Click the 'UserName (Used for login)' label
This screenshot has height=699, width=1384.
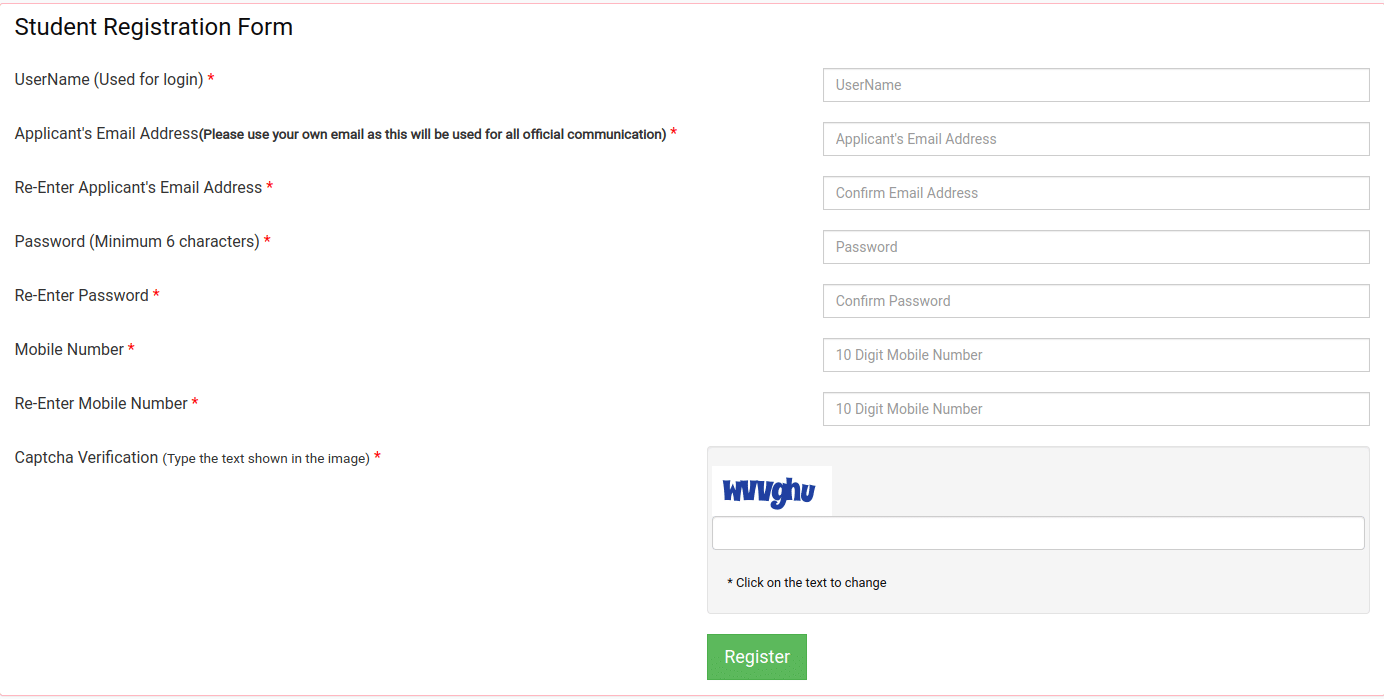point(109,80)
